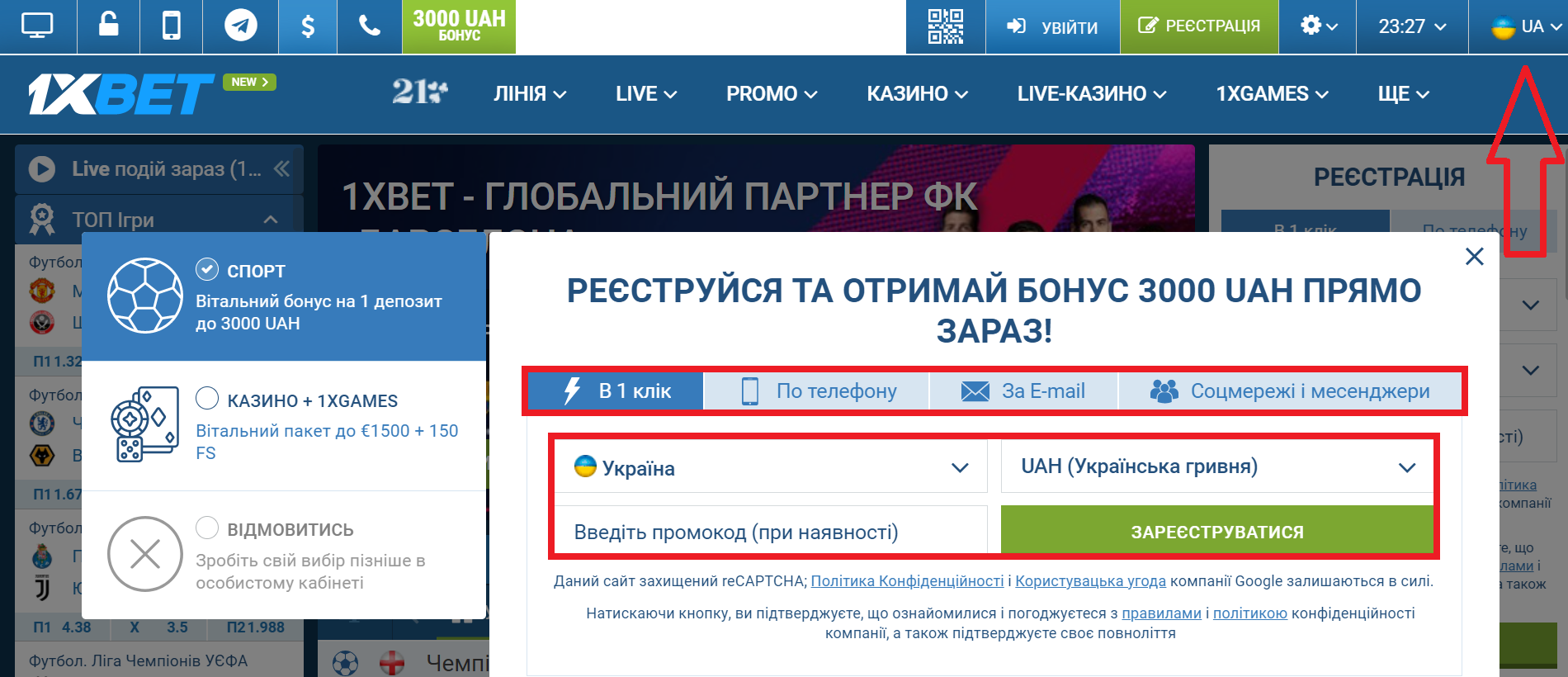
Task: Close the registration popup with X
Action: pyautogui.click(x=1475, y=257)
